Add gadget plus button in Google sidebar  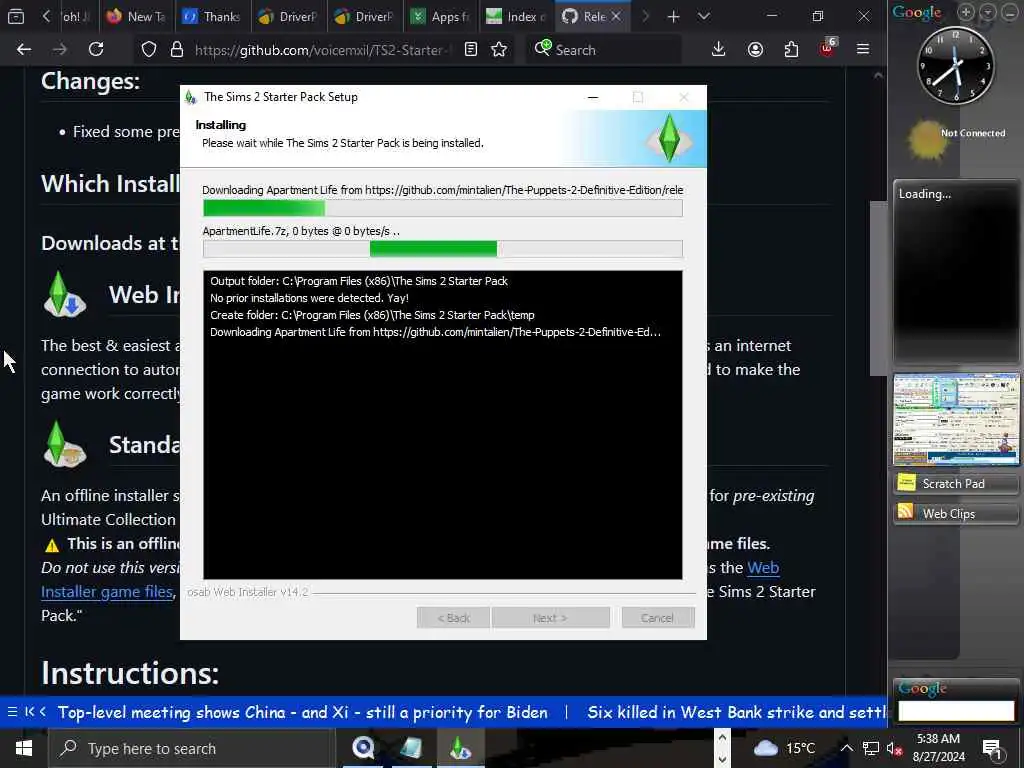pyautogui.click(x=965, y=12)
